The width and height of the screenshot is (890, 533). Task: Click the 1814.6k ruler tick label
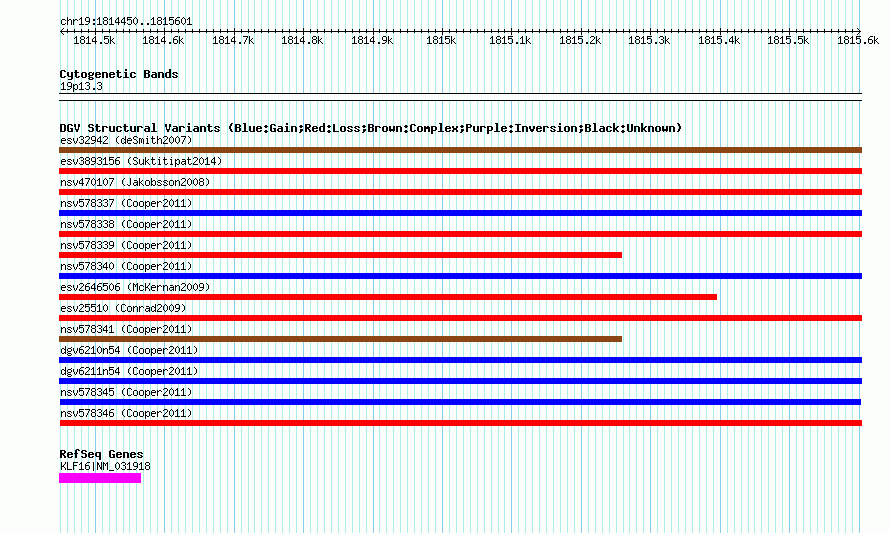tap(163, 40)
